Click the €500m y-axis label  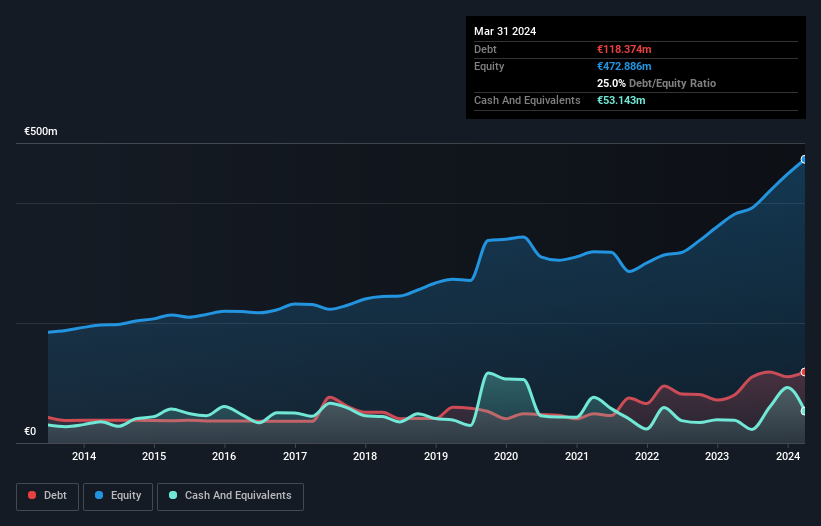[x=41, y=132]
